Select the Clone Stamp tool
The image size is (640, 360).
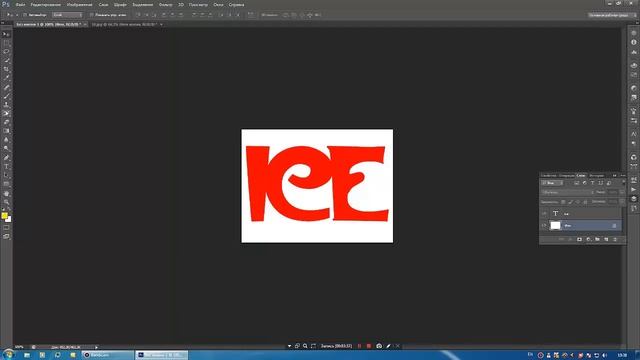coord(6,104)
